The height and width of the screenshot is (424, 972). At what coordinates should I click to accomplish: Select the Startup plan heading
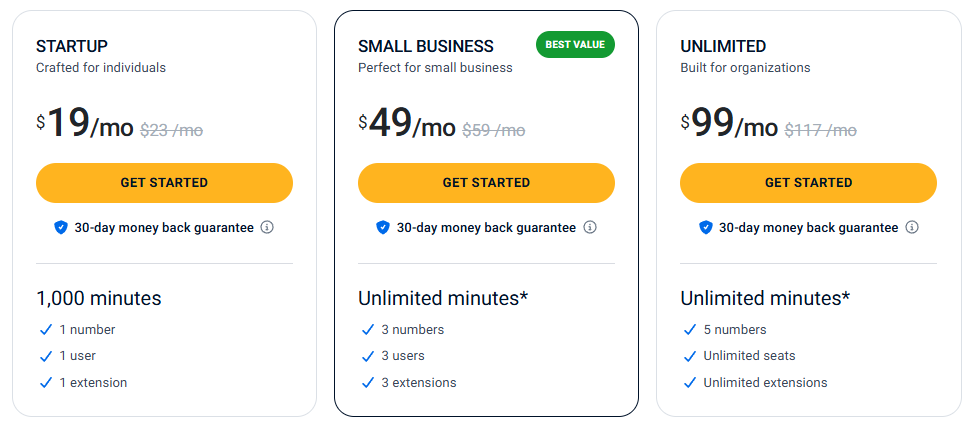(x=72, y=46)
